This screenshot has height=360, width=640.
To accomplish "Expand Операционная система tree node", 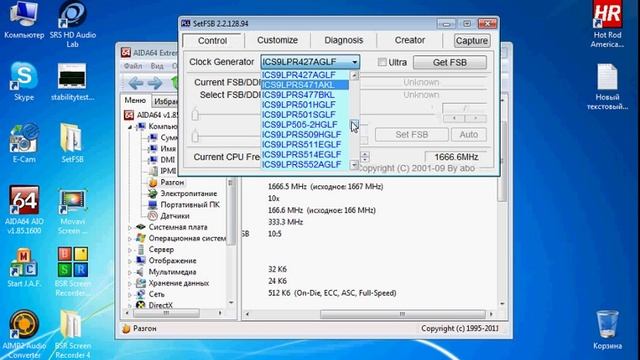I will pos(130,238).
